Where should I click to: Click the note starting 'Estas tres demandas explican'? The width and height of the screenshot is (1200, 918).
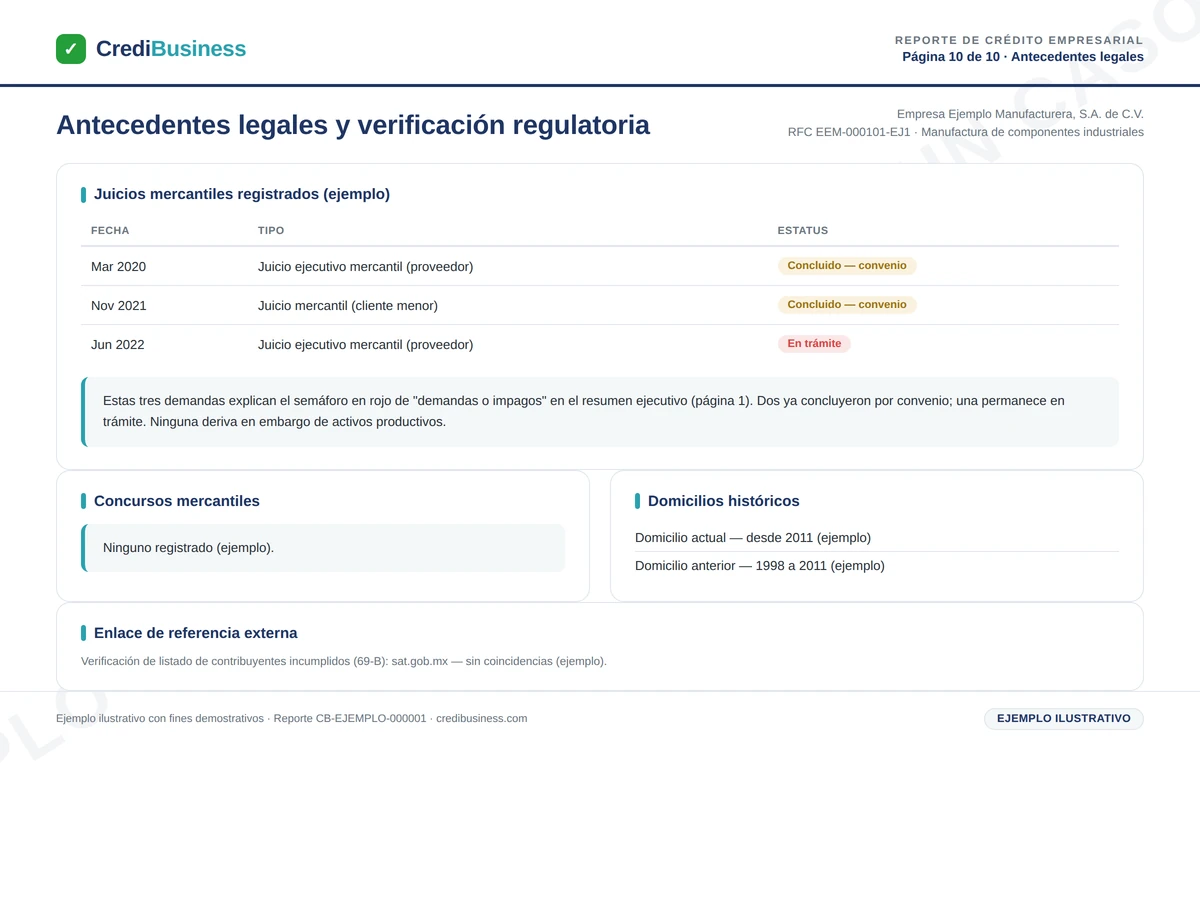(x=600, y=412)
